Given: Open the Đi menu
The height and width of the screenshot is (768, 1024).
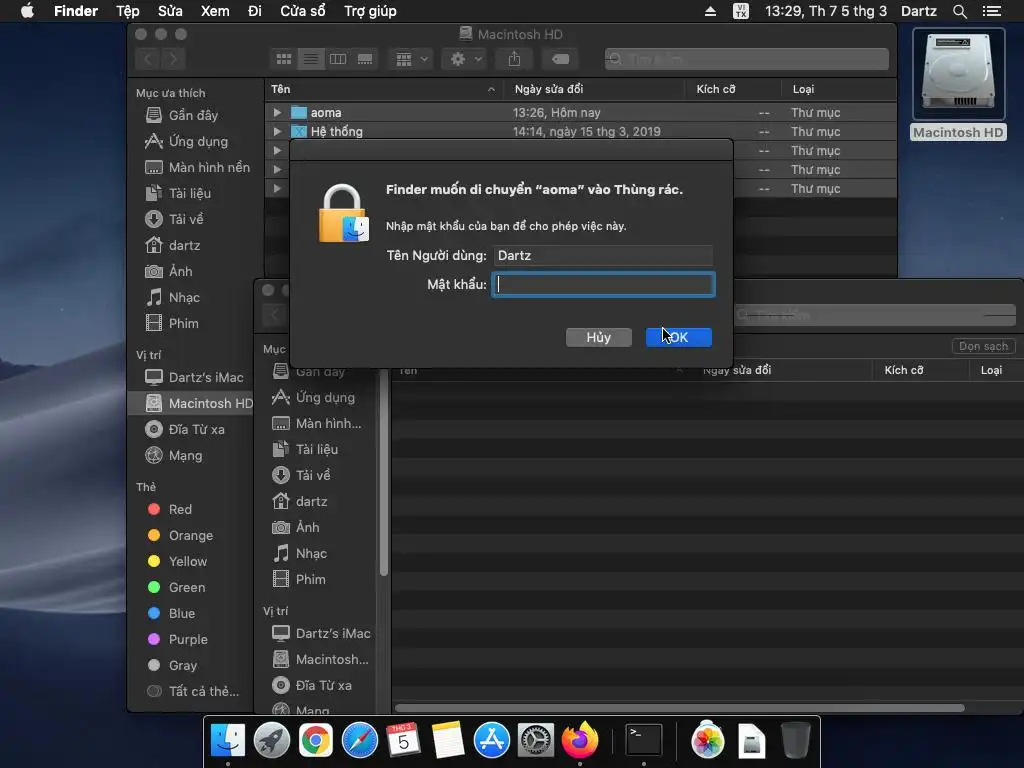Looking at the screenshot, I should tap(255, 11).
